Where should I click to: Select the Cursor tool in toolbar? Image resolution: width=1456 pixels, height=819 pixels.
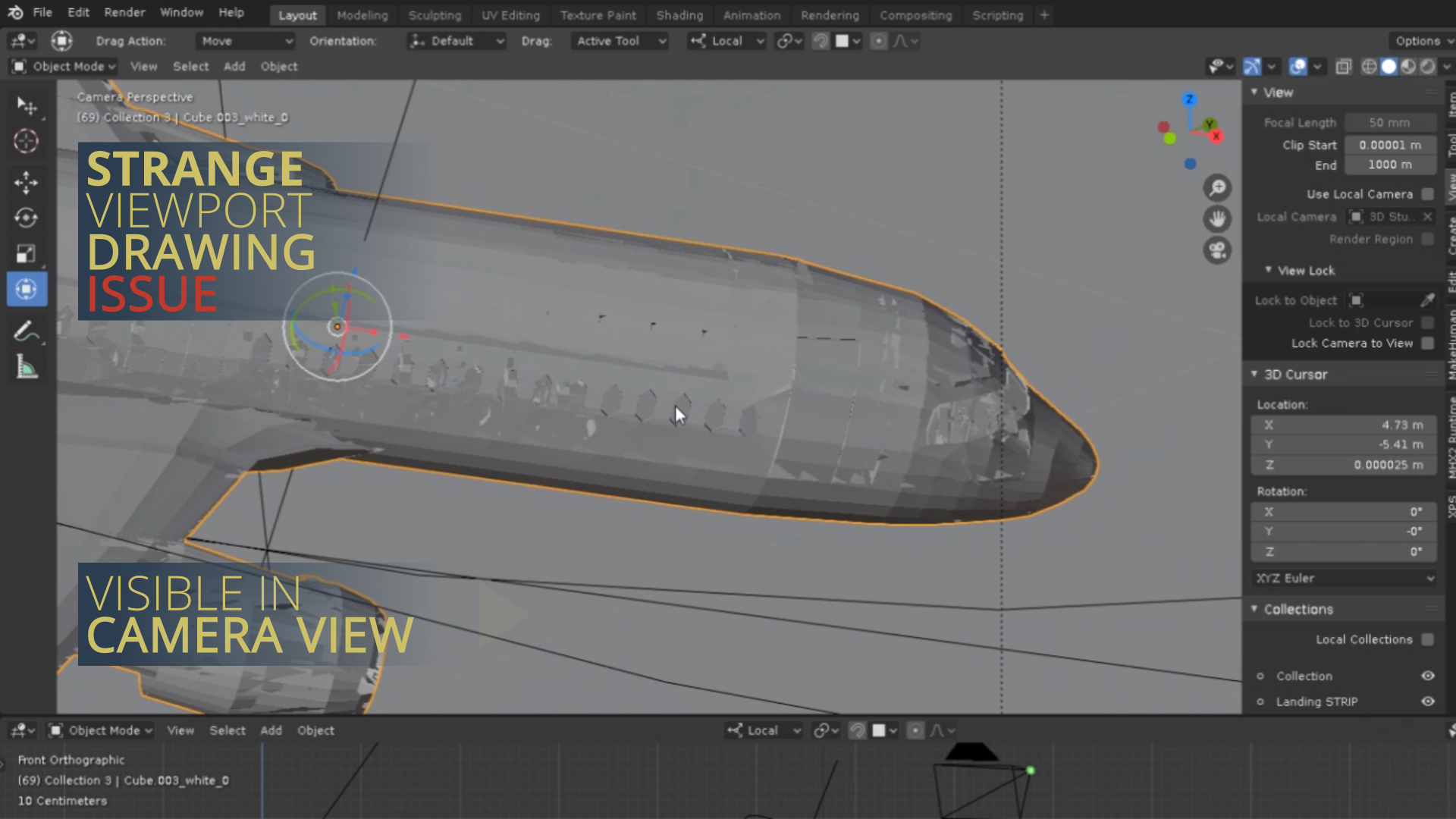click(x=27, y=141)
